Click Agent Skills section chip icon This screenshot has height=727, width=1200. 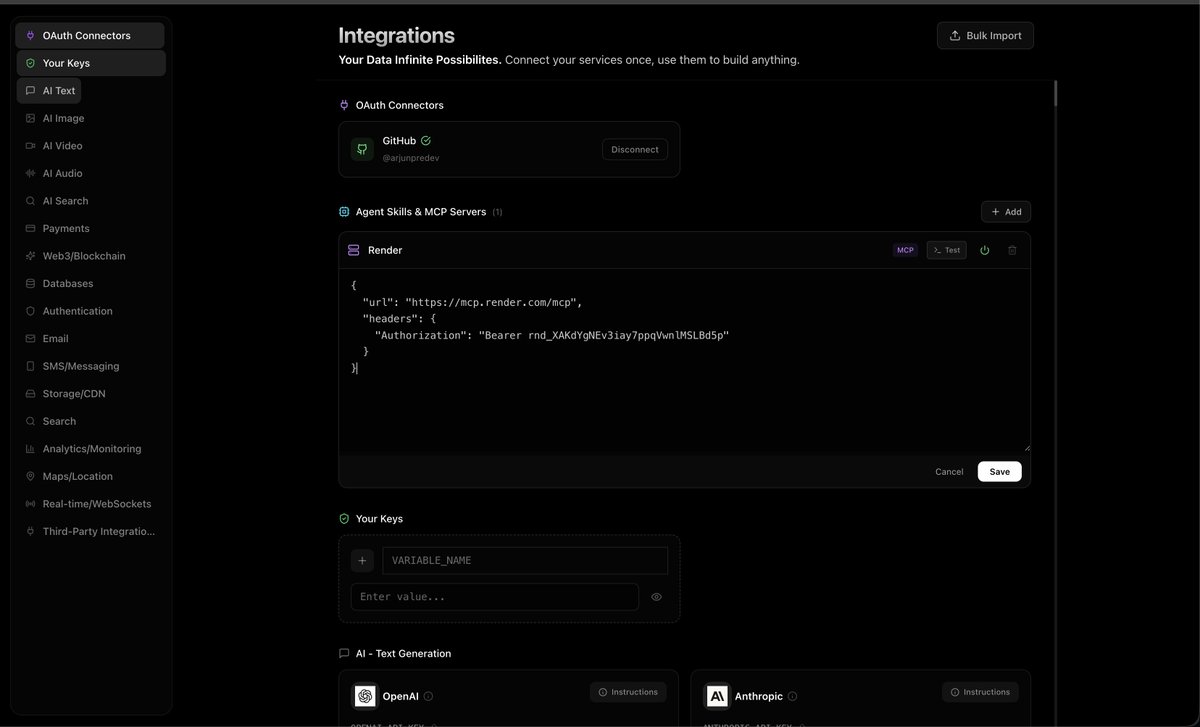click(x=344, y=212)
